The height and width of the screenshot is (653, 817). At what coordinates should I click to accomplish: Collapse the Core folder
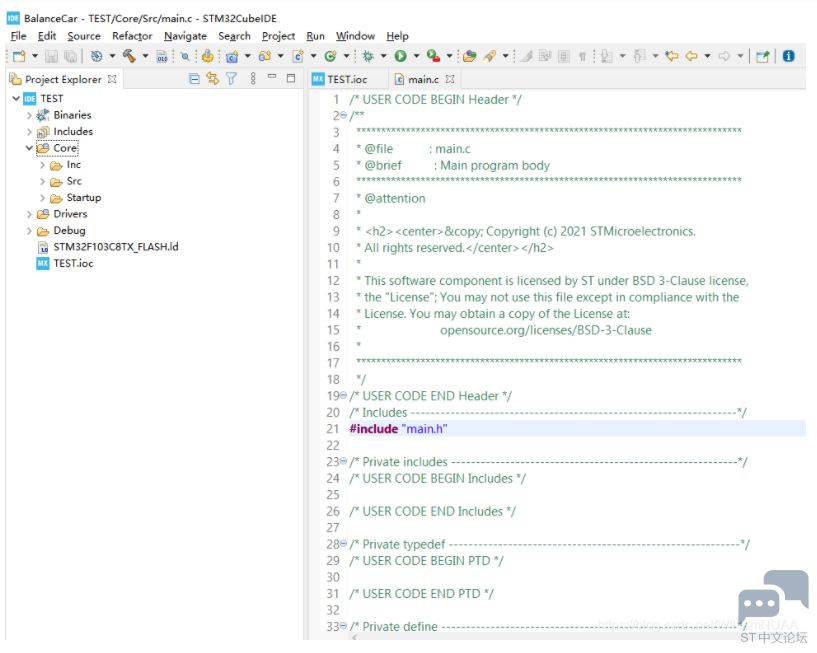tap(29, 148)
